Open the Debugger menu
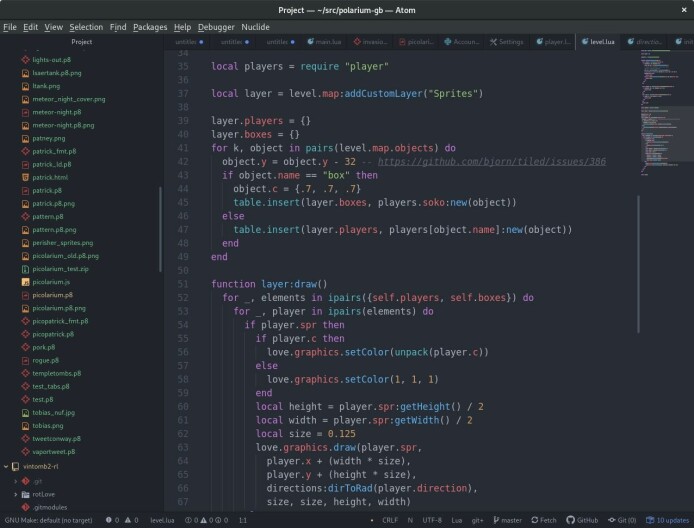The height and width of the screenshot is (528, 694). coord(216,27)
